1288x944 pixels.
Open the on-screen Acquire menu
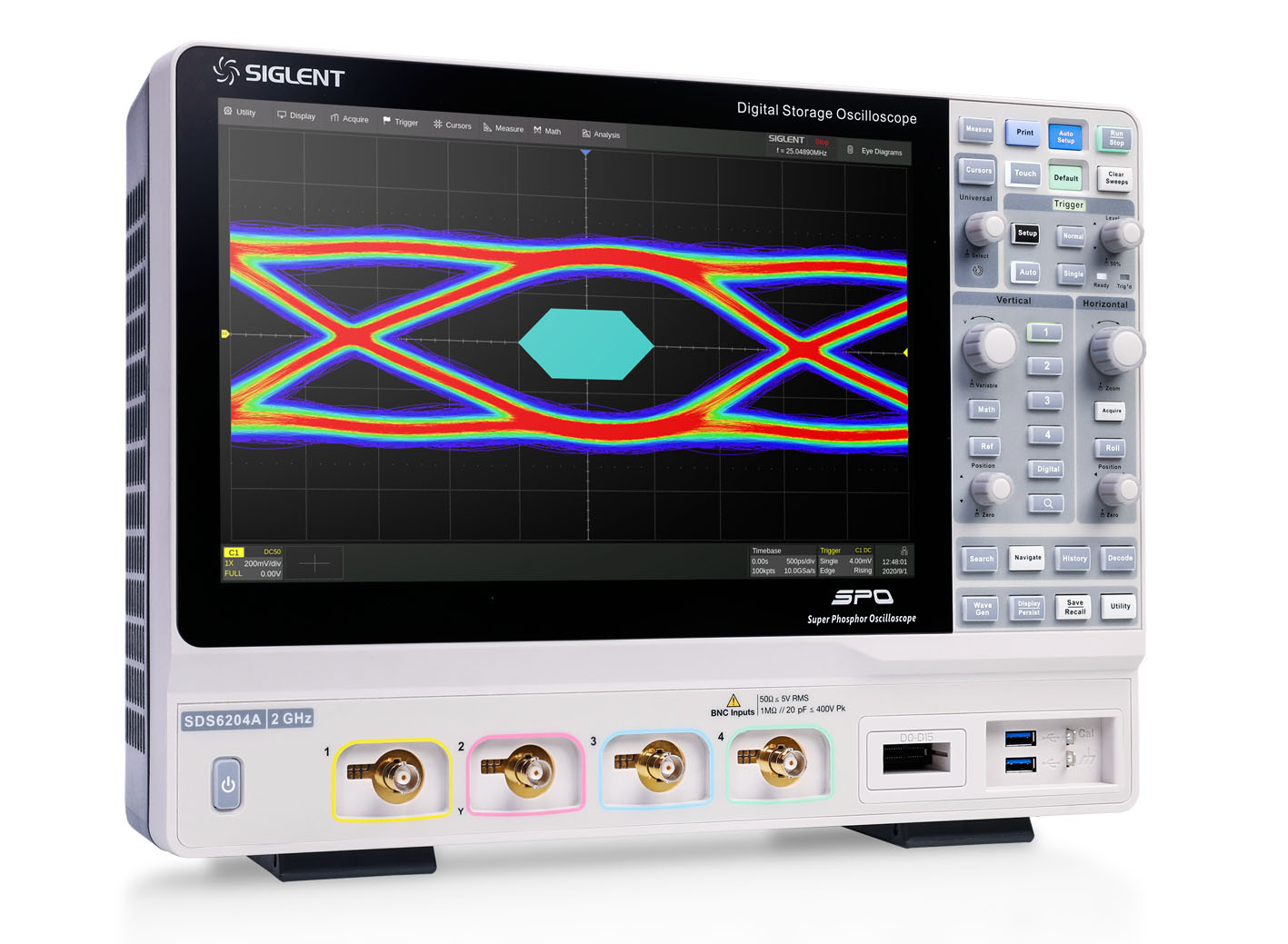[350, 119]
